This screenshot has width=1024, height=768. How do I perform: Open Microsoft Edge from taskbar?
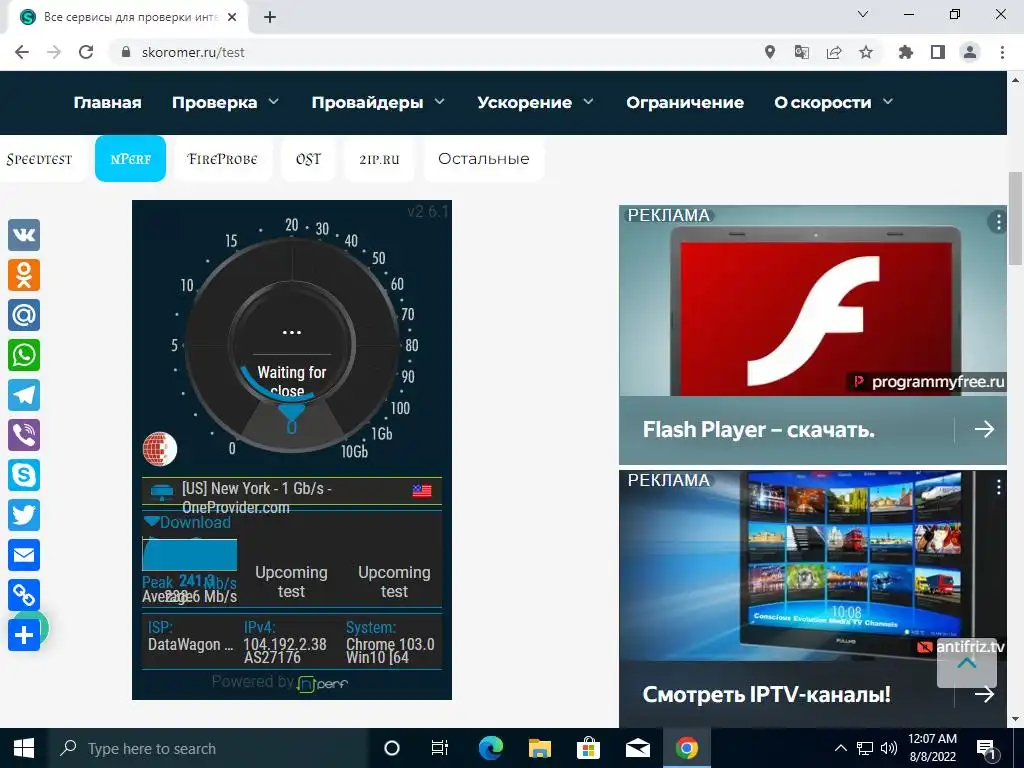click(x=490, y=748)
